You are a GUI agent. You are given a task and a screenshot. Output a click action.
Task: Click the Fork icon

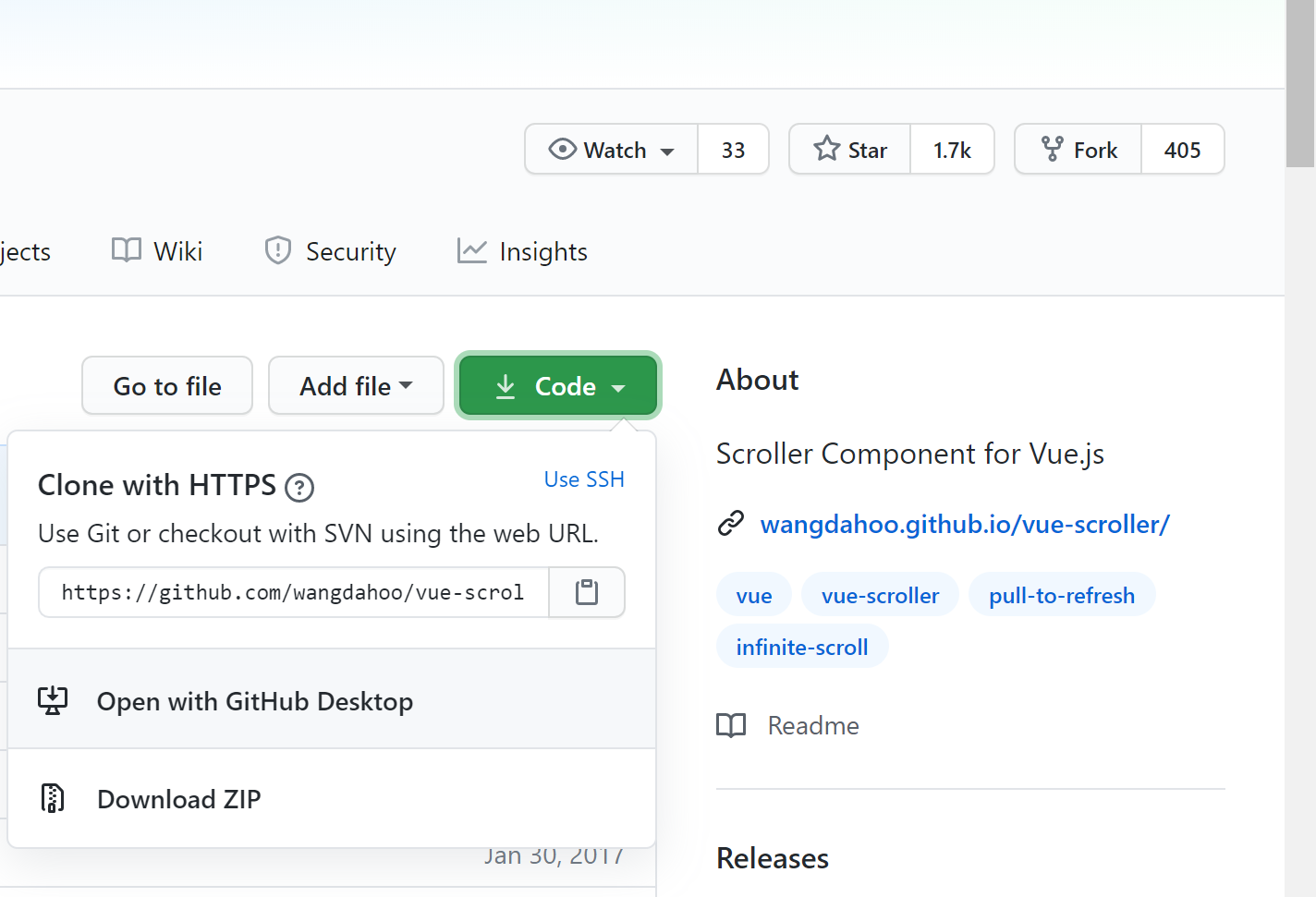(1052, 149)
